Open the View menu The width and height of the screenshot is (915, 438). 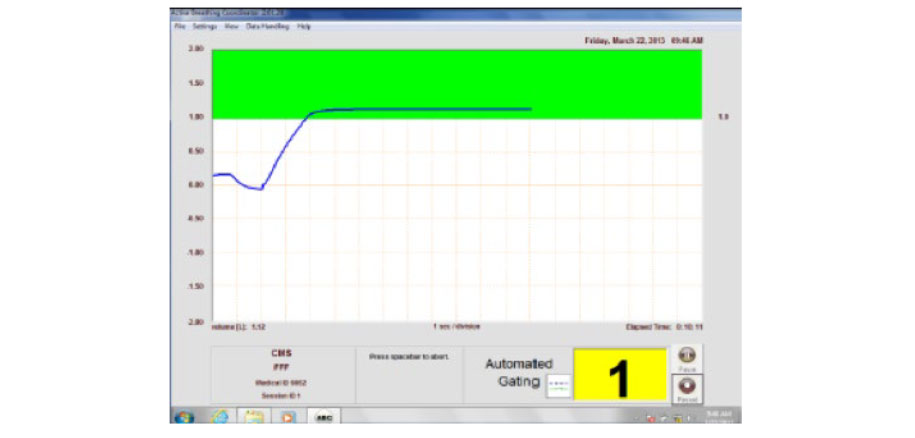click(x=232, y=27)
